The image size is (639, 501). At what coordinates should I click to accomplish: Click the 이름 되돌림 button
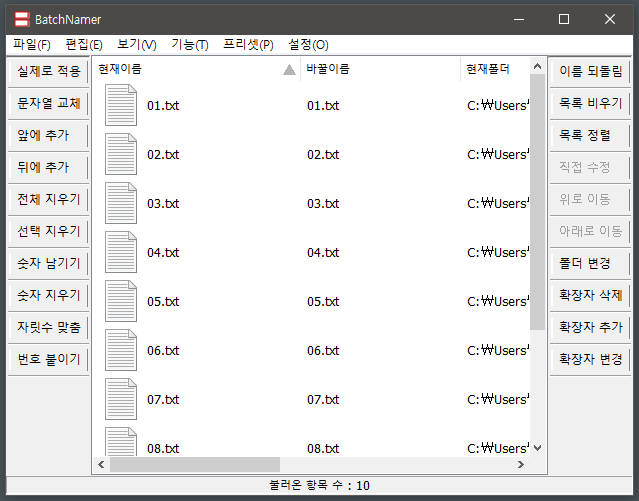coord(590,71)
